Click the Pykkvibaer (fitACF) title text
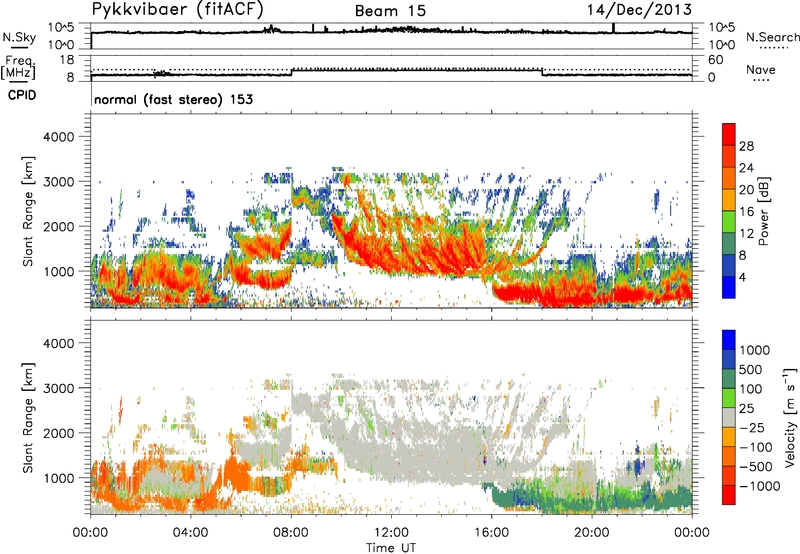Viewport: 800px width, 554px height. 178,9
